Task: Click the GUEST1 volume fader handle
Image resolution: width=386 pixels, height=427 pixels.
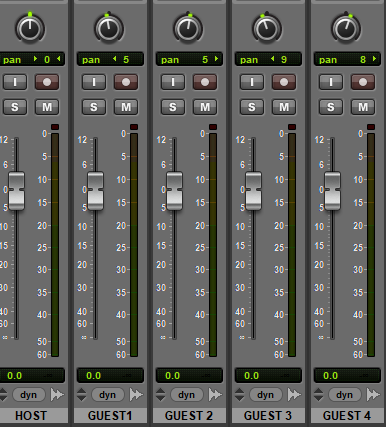Action: (x=95, y=191)
